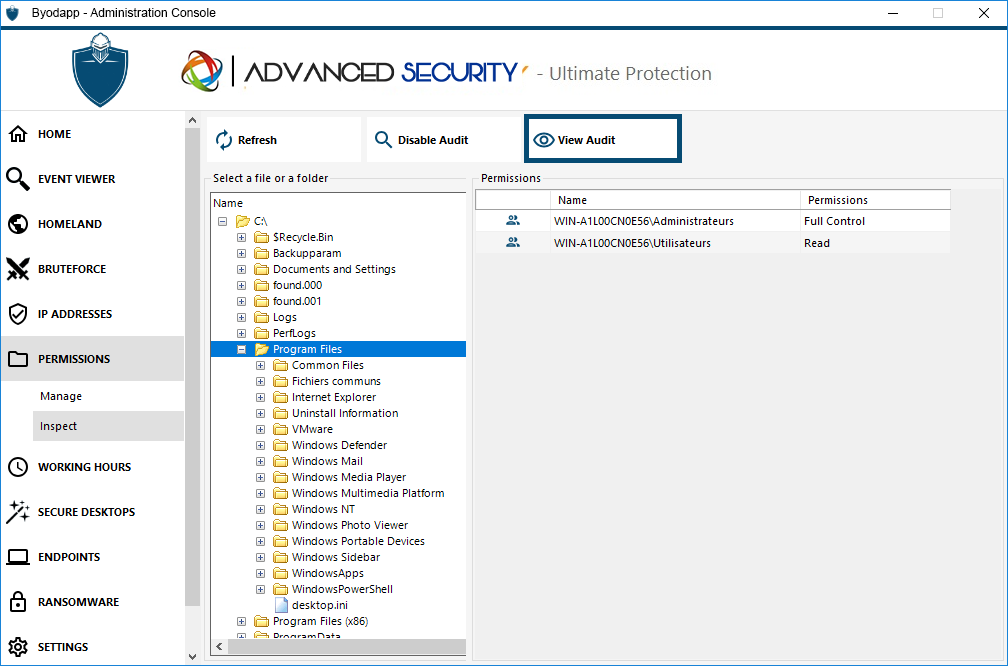The height and width of the screenshot is (666, 1008).
Task: Click the Settings gear icon
Action: pos(18,647)
